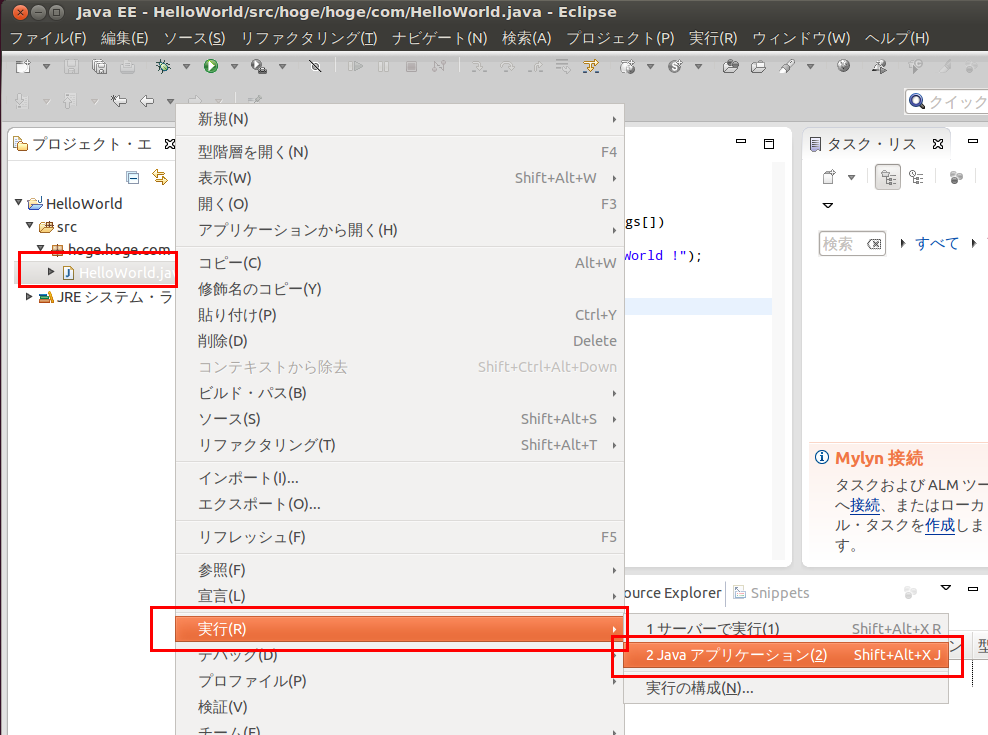This screenshot has width=988, height=735.
Task: Click the green Run play icon
Action: (211, 66)
